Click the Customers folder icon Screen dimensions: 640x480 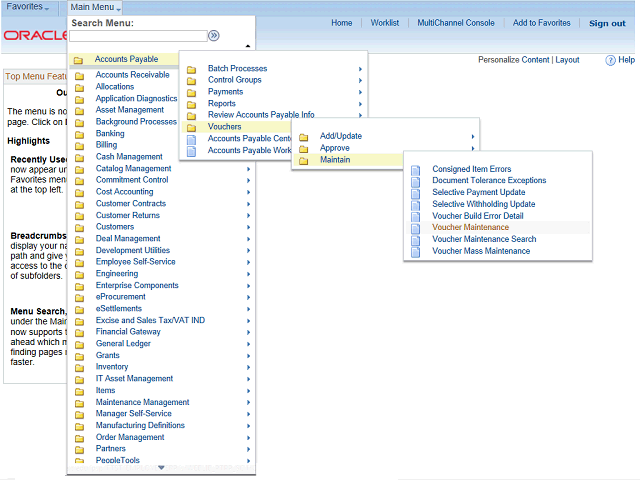point(79,228)
